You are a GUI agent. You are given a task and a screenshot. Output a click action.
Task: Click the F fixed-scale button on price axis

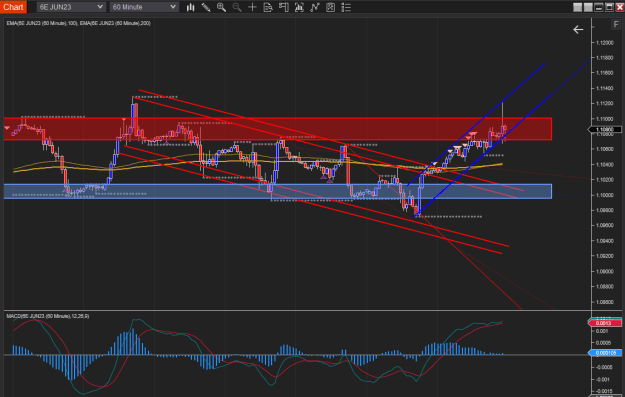point(616,25)
